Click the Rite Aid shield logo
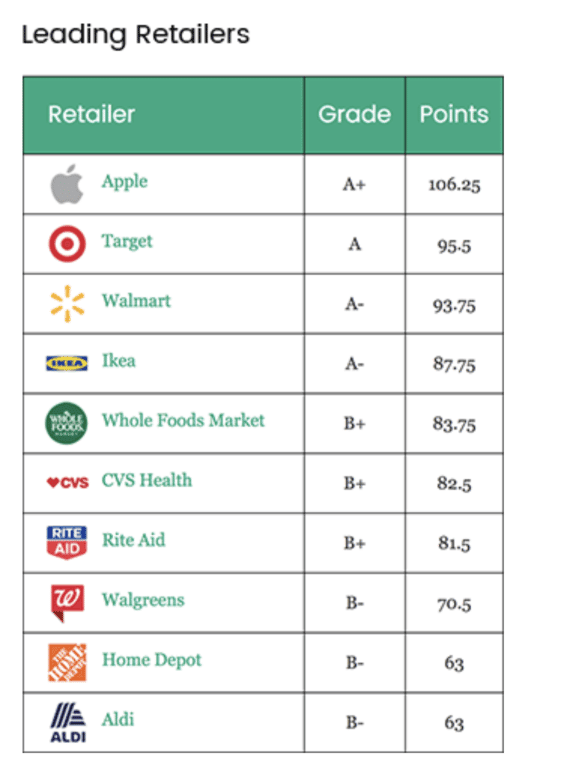 [67, 542]
